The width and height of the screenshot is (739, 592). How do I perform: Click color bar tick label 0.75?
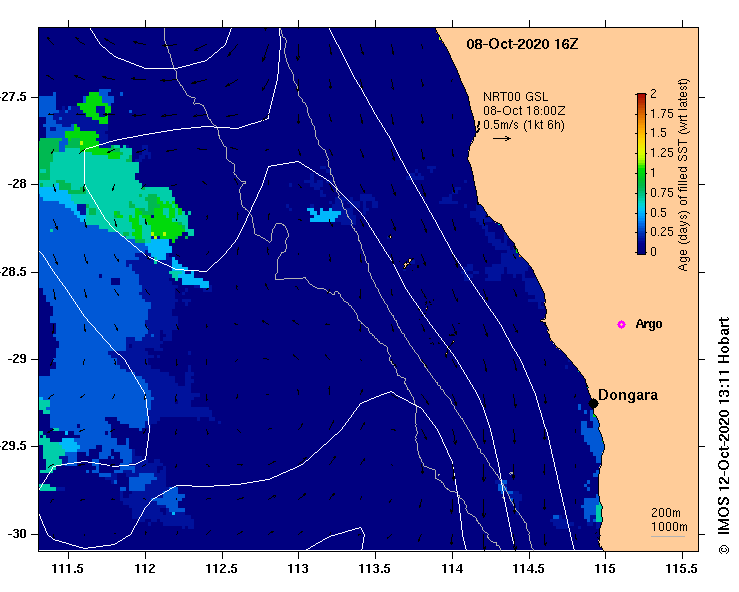[662, 193]
